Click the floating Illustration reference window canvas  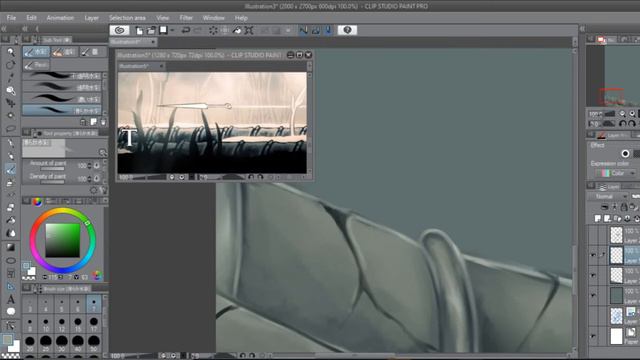[212, 122]
